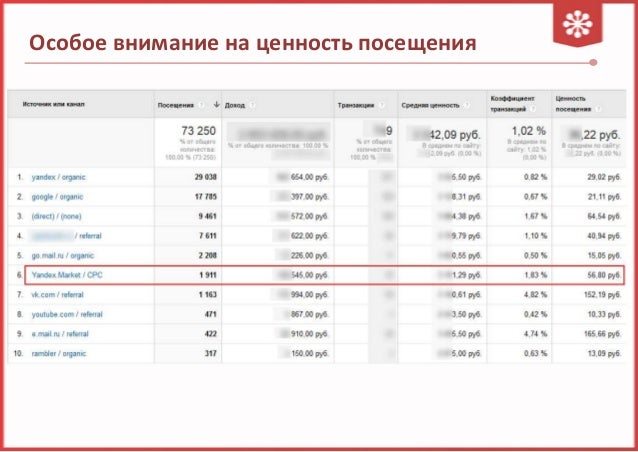The width and height of the screenshot is (638, 452).
Task: Open the rambler / organic source
Action: point(59,353)
